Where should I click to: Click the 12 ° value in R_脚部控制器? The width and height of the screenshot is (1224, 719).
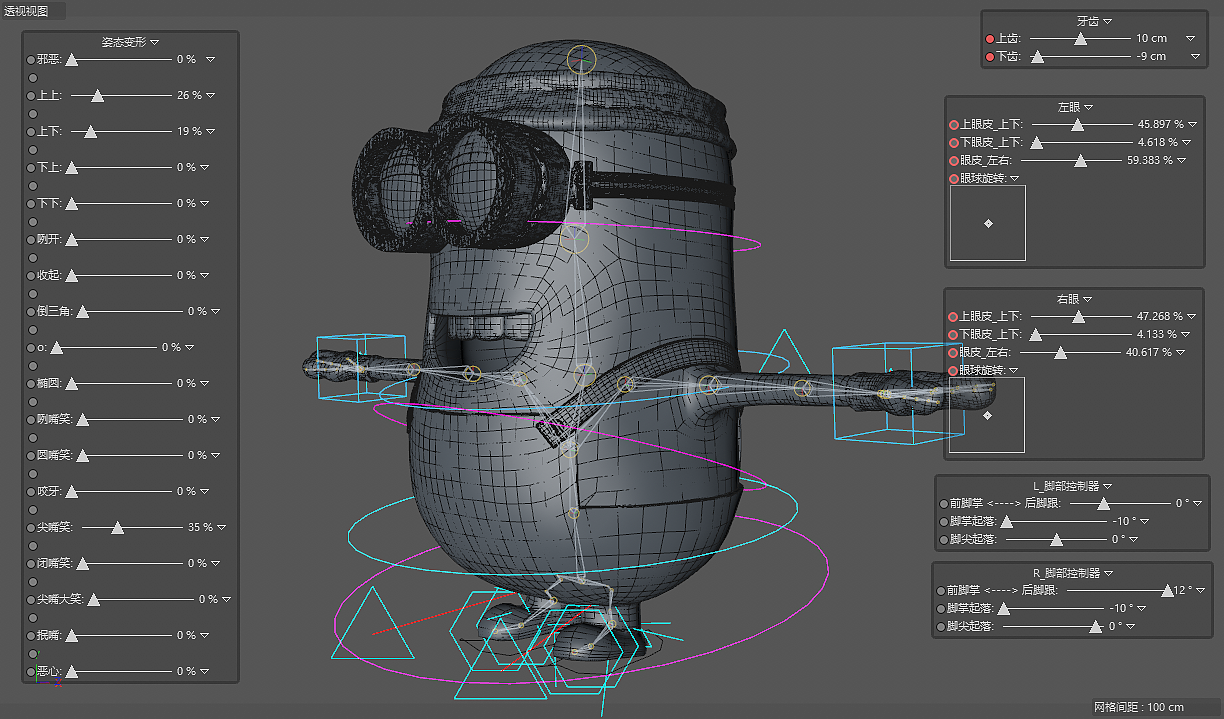pyautogui.click(x=1183, y=590)
